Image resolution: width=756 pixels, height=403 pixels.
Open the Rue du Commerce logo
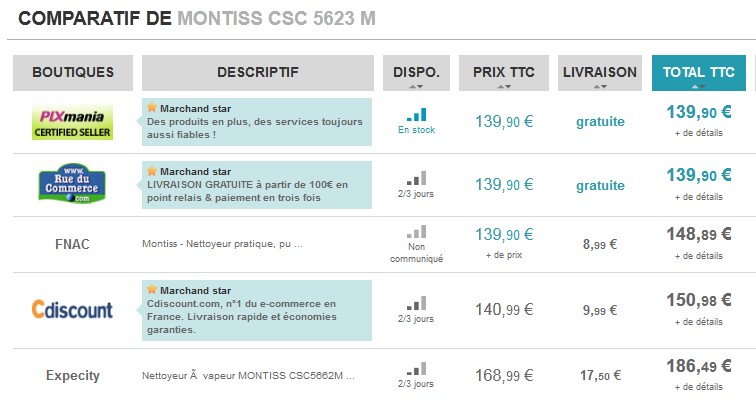72,183
